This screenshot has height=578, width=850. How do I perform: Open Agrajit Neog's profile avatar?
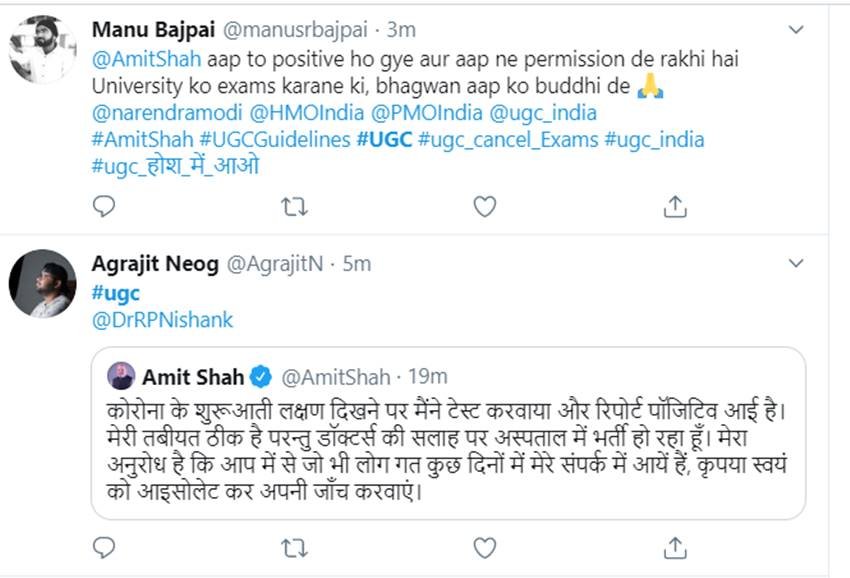click(x=43, y=284)
